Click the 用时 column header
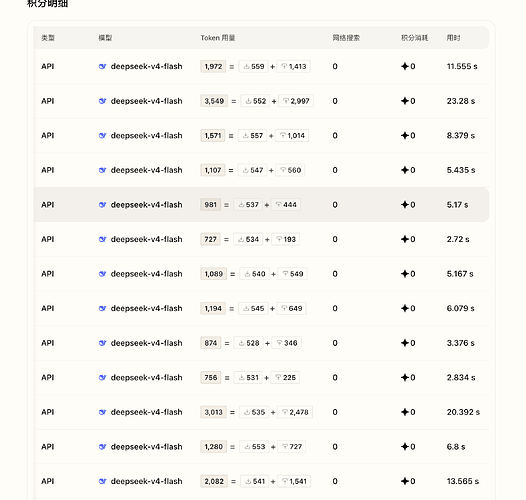The width and height of the screenshot is (526, 500). 453,38
